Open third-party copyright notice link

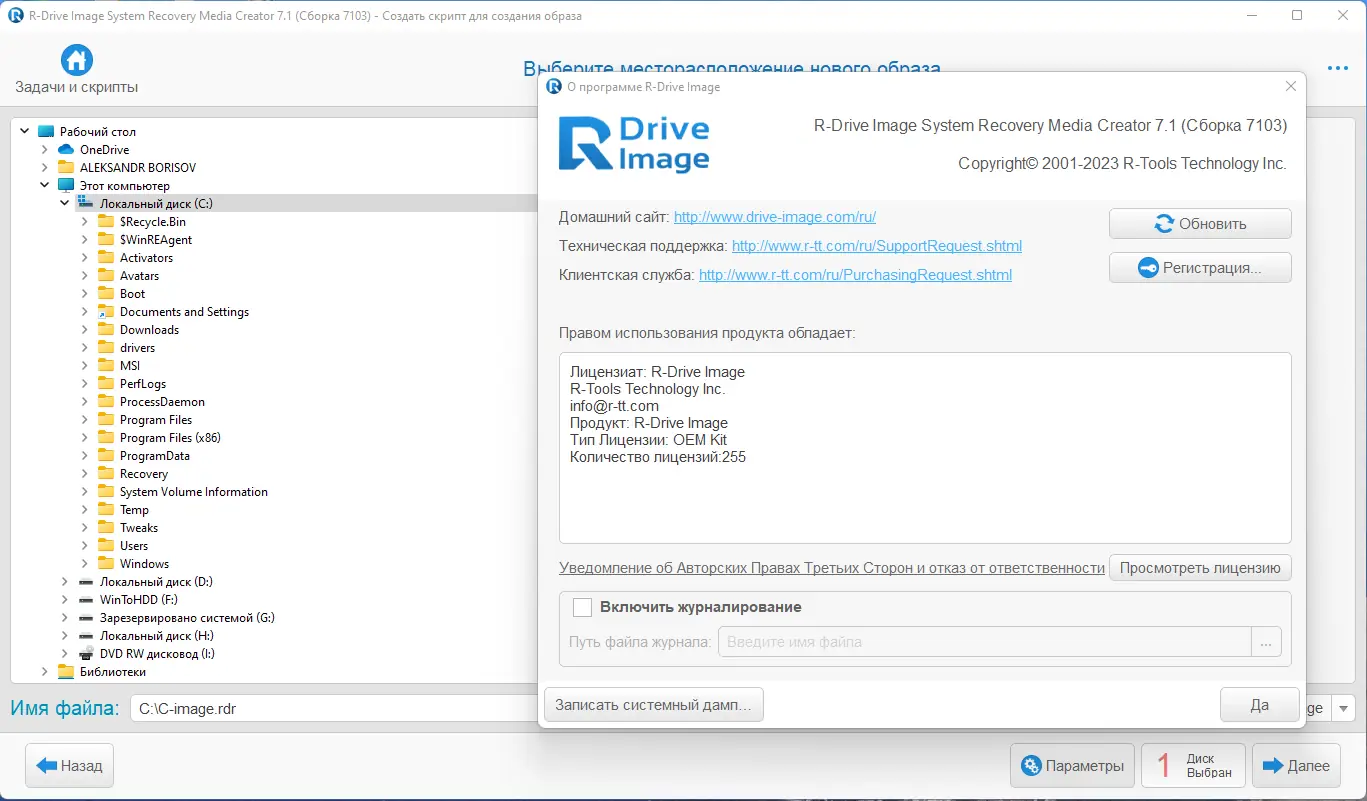tap(832, 568)
